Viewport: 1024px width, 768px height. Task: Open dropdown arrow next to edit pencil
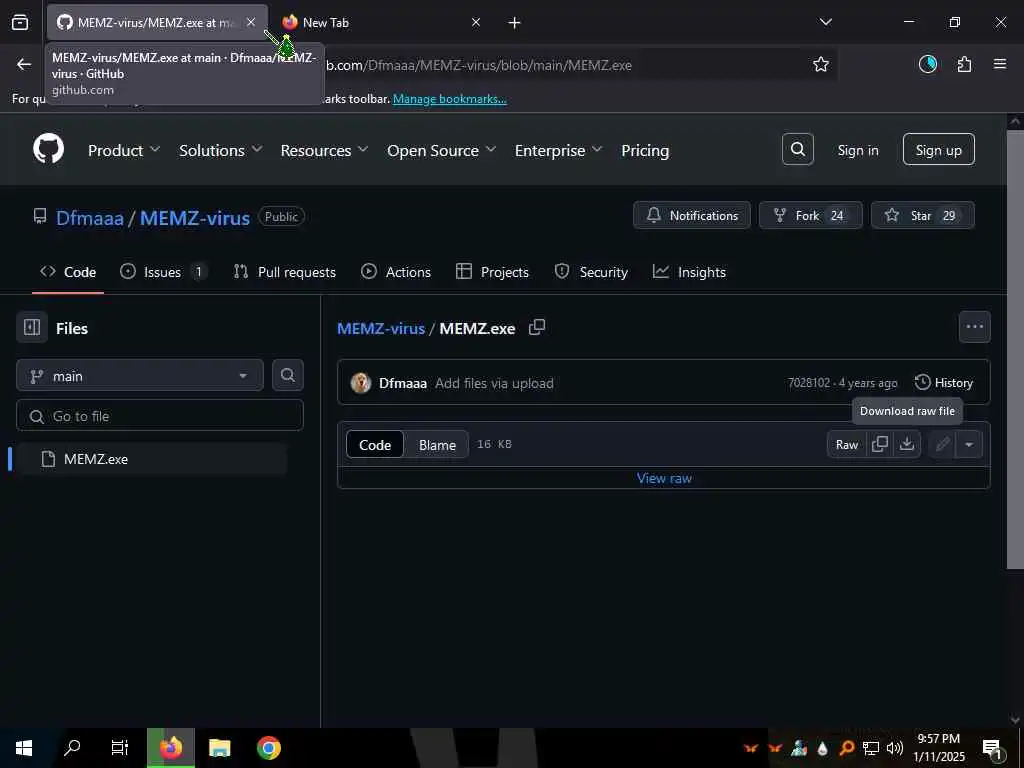pos(969,444)
